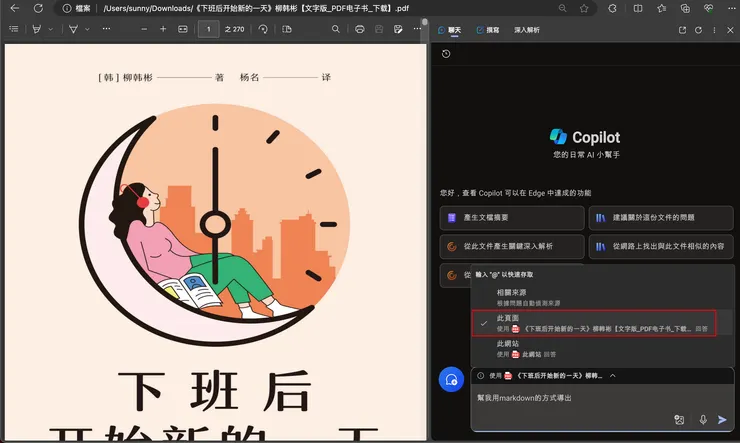Expand the draw tool options arrow

(x=87, y=29)
